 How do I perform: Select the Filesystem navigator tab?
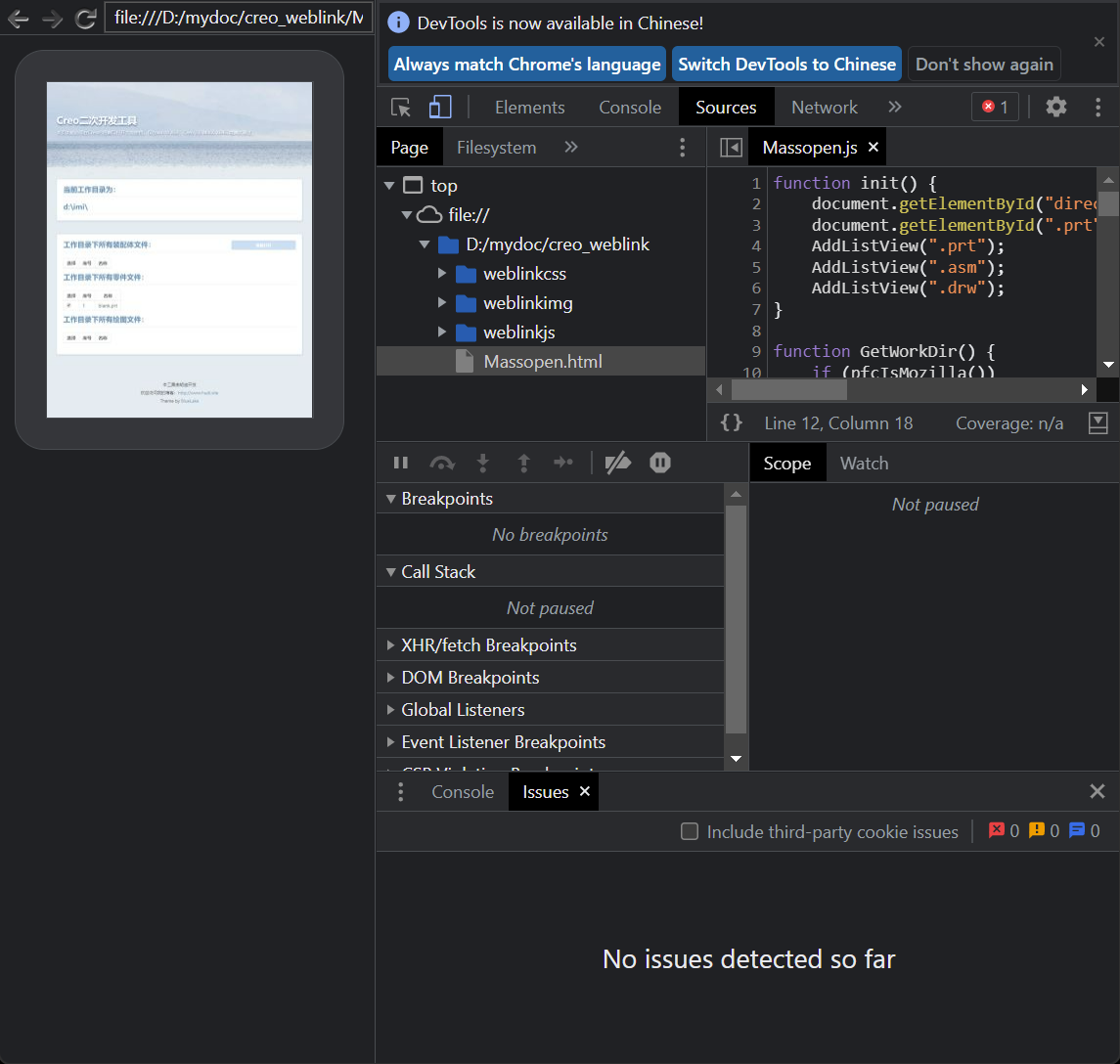click(497, 147)
